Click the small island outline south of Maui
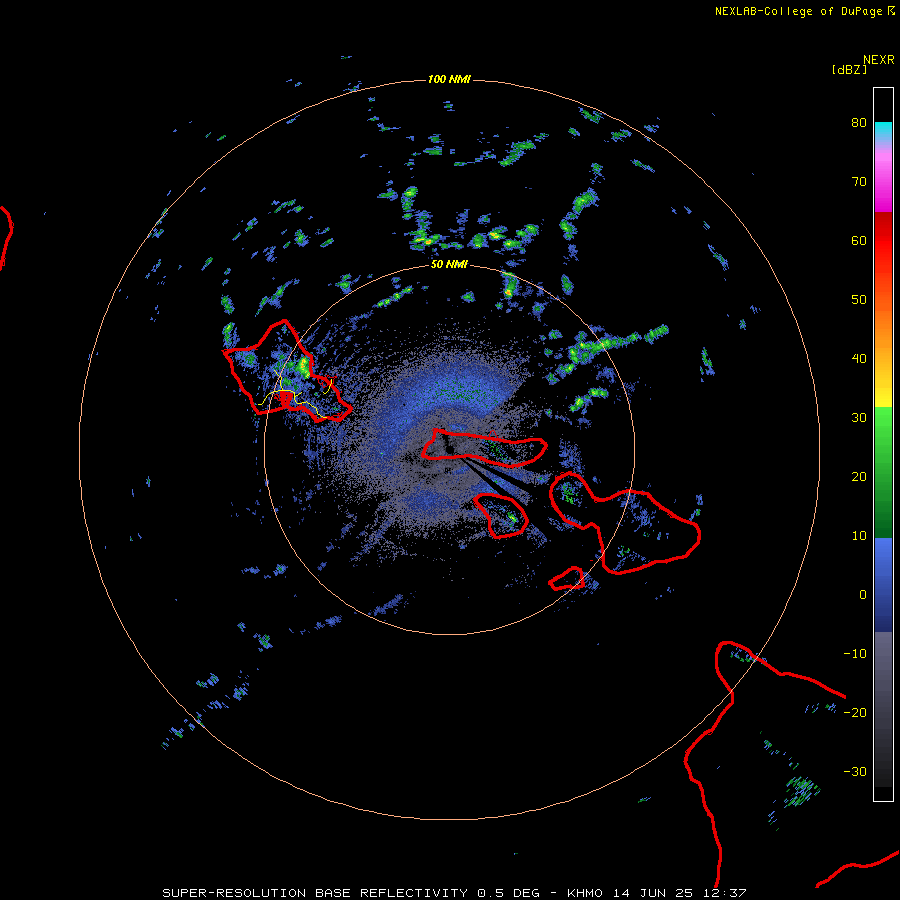The height and width of the screenshot is (900, 900). tap(567, 579)
